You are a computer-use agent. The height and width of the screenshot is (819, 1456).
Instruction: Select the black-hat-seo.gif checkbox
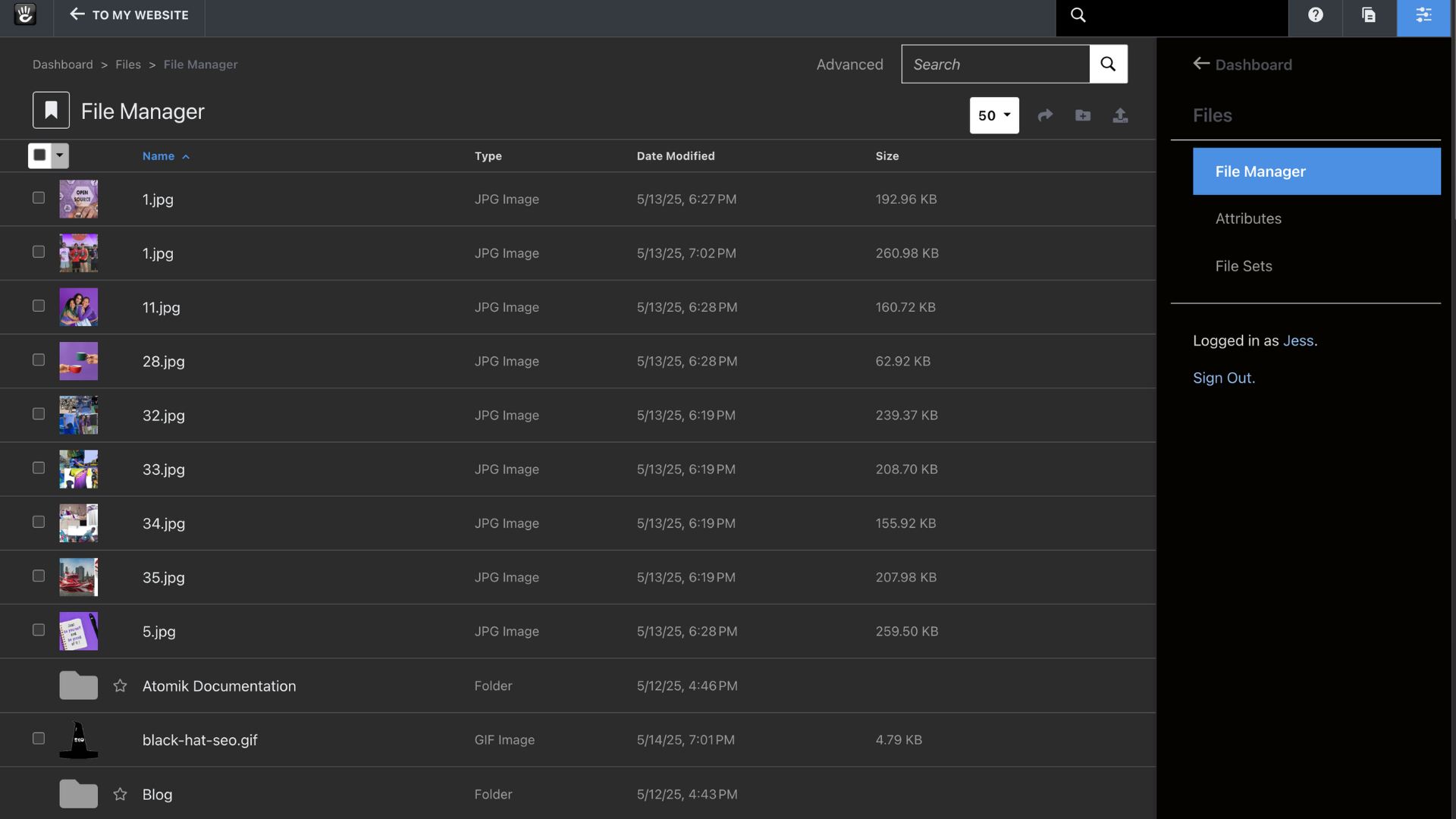point(39,738)
